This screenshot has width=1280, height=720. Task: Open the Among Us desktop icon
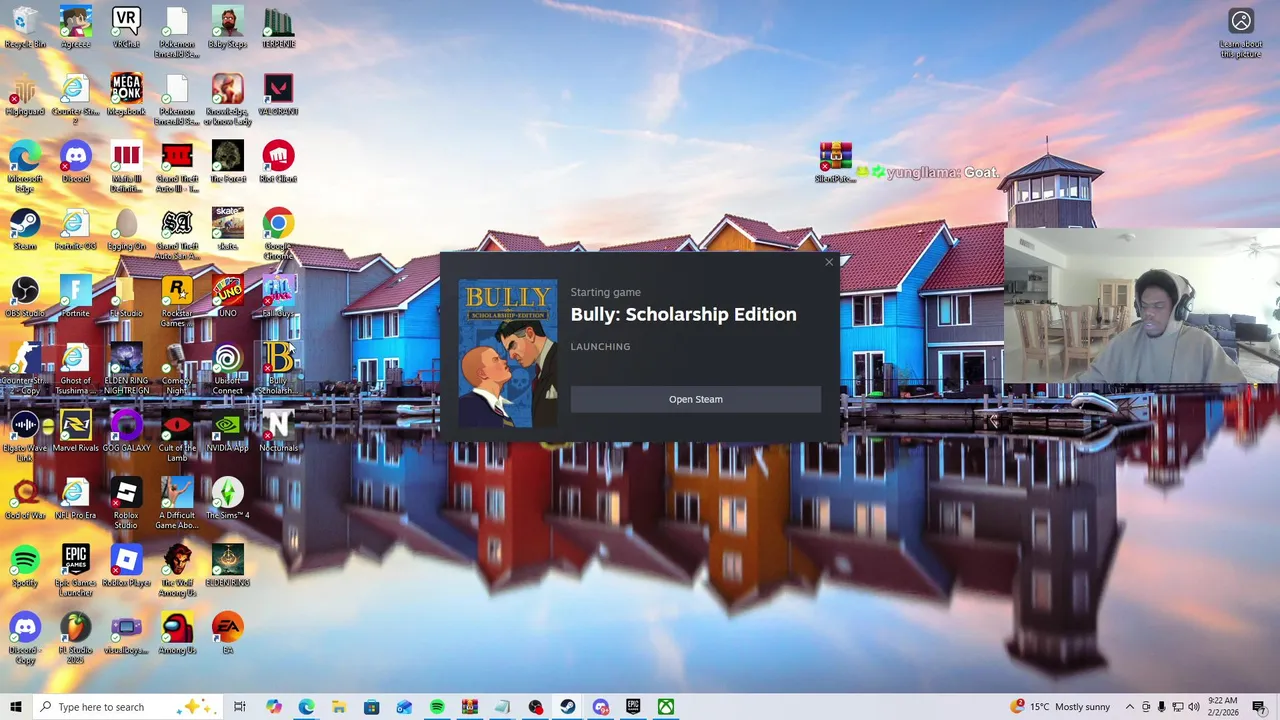(177, 631)
